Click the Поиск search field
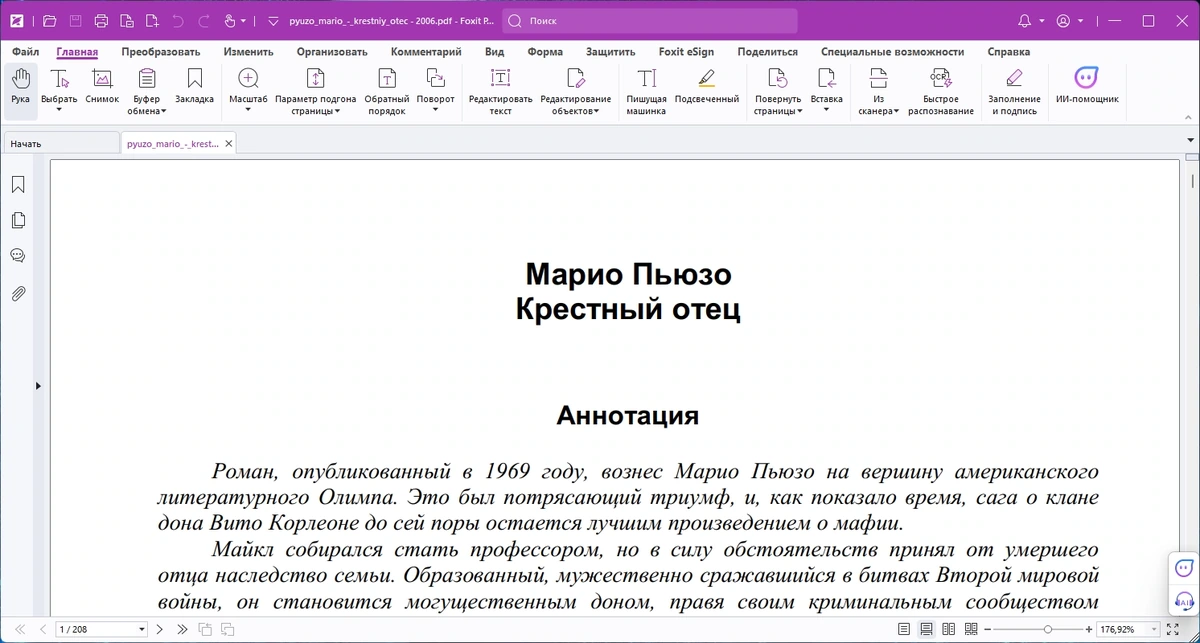 (x=650, y=21)
